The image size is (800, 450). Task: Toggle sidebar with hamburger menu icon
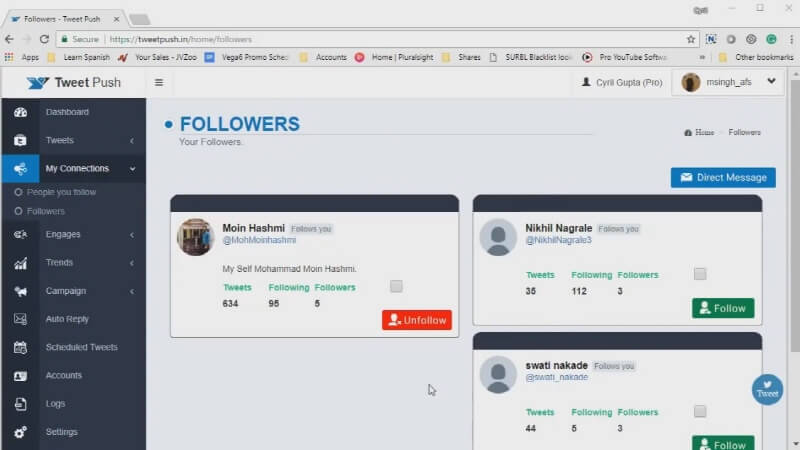159,82
